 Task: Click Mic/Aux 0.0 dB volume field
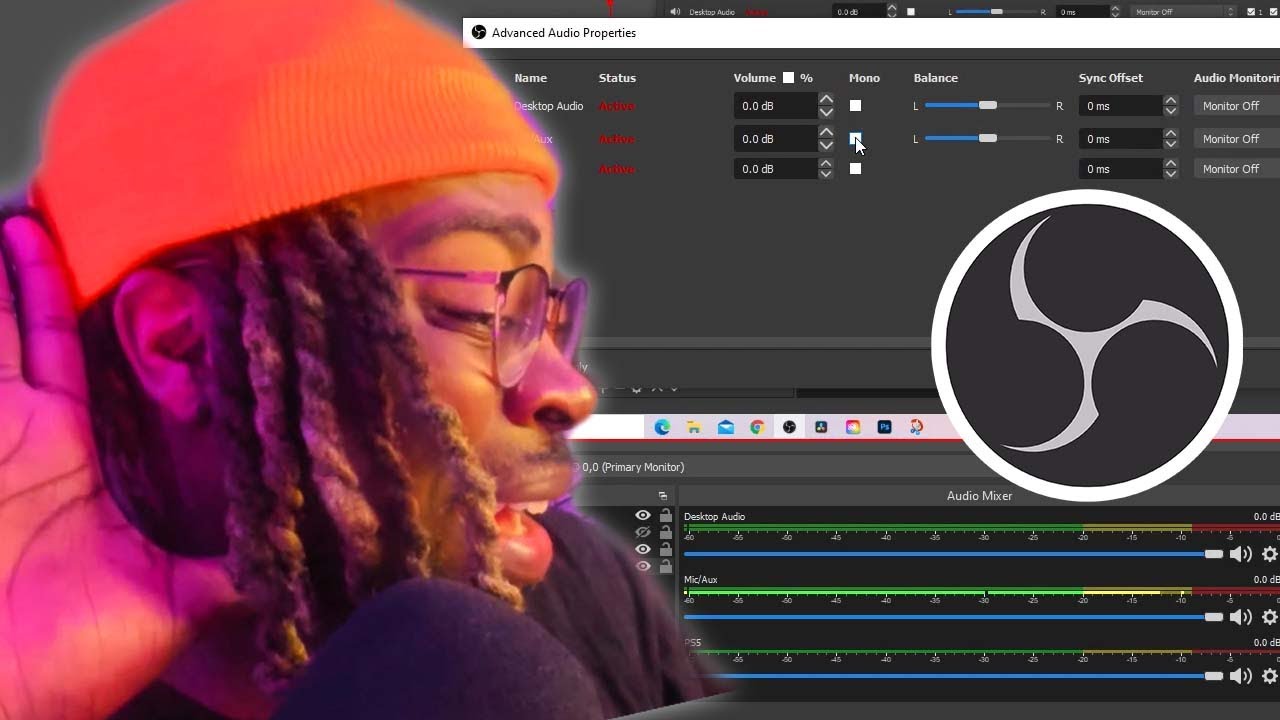click(776, 139)
